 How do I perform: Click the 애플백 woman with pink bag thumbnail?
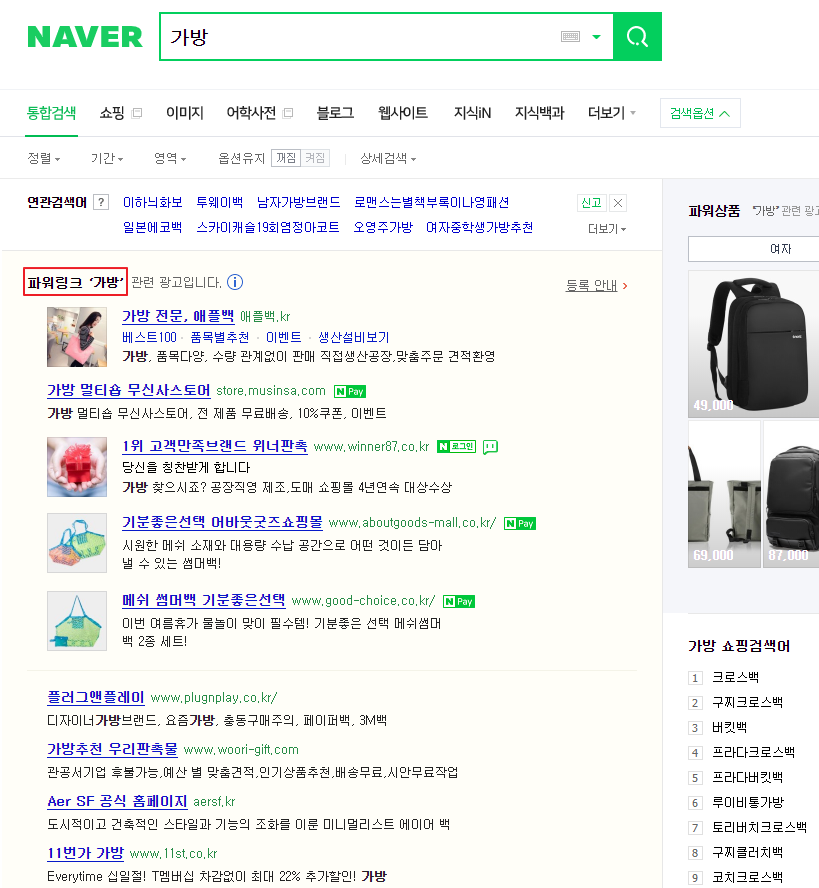pos(77,337)
